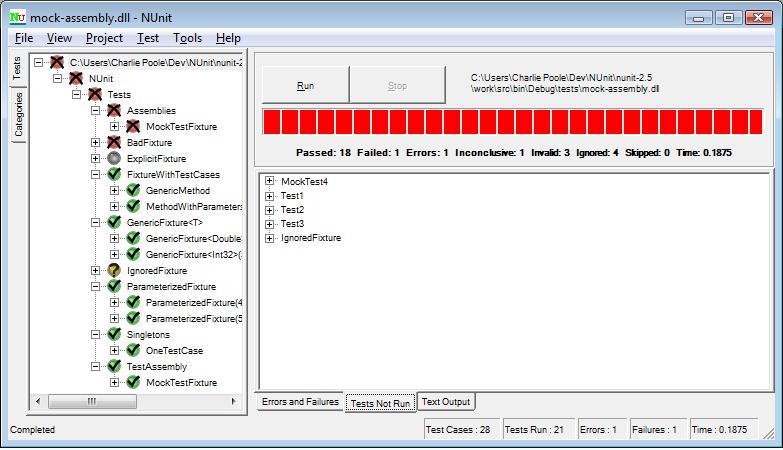Click the green check icon beside Singletons
The height and width of the screenshot is (450, 783).
(114, 334)
